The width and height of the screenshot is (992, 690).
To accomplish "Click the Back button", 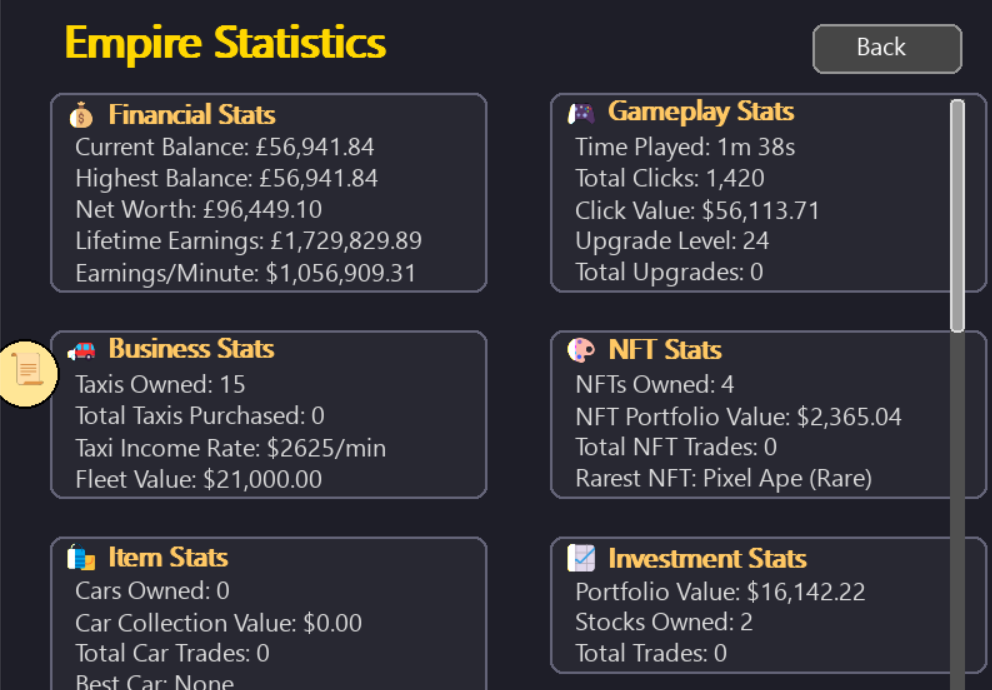I will [x=887, y=49].
